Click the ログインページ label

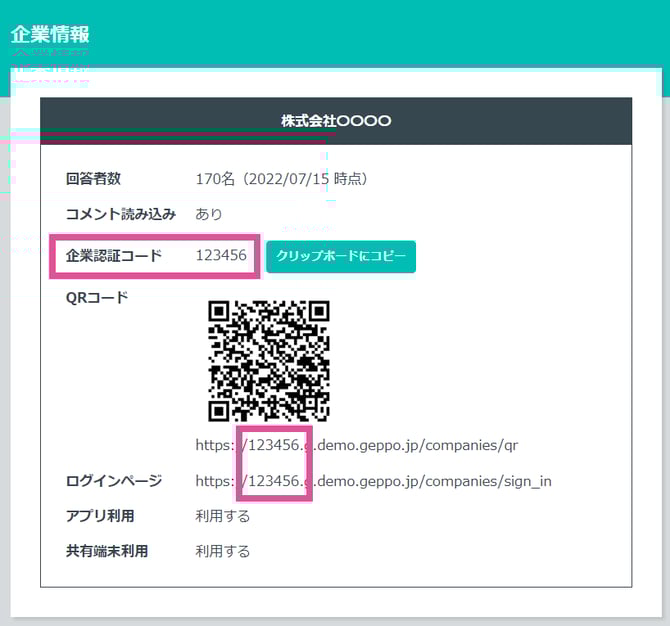click(113, 481)
